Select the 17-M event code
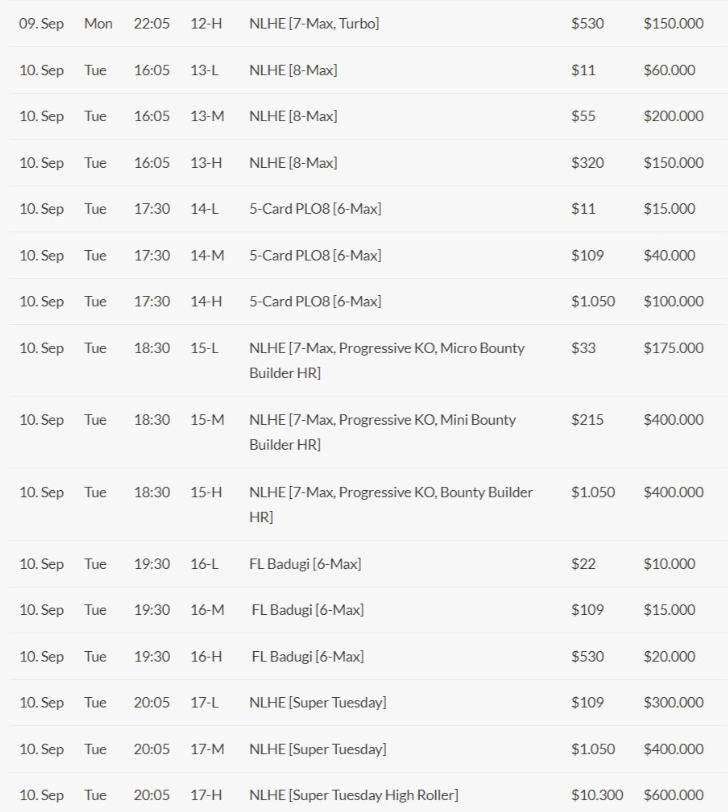This screenshot has height=812, width=728. coord(207,749)
